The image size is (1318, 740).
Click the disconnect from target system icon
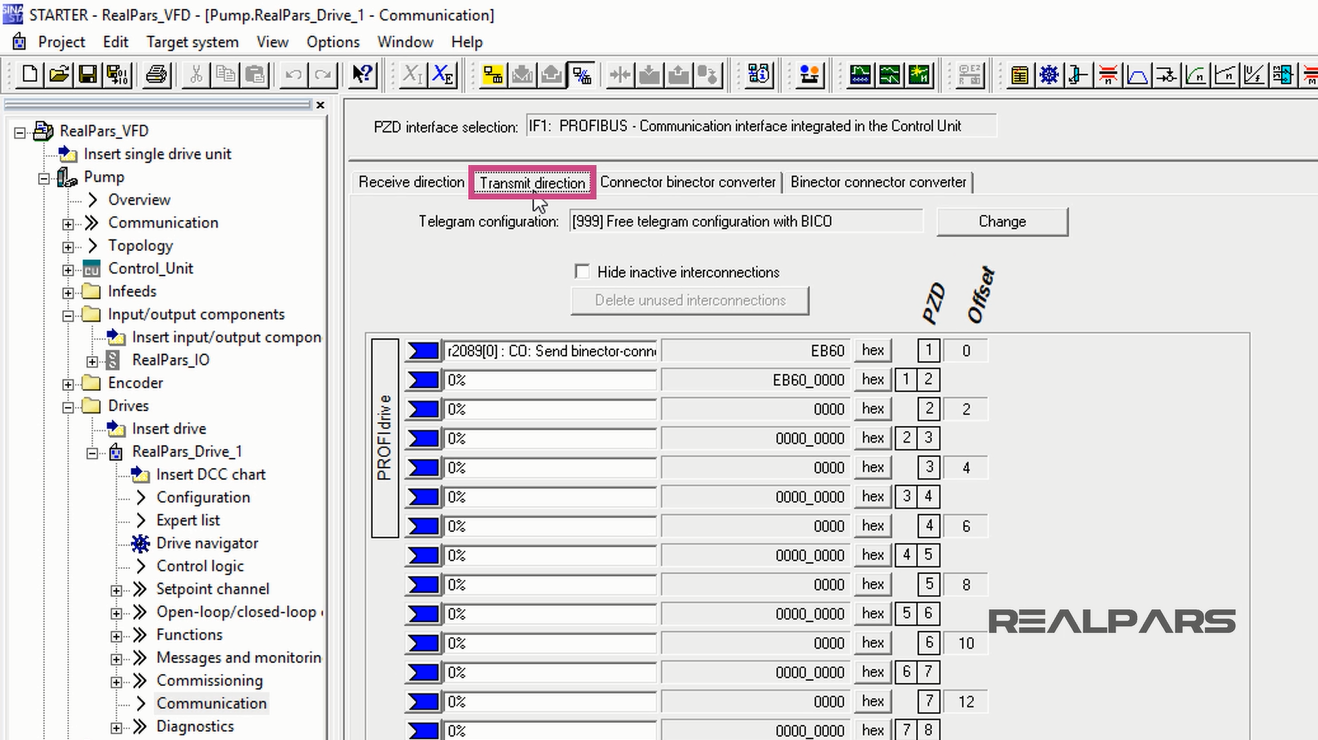tap(581, 75)
